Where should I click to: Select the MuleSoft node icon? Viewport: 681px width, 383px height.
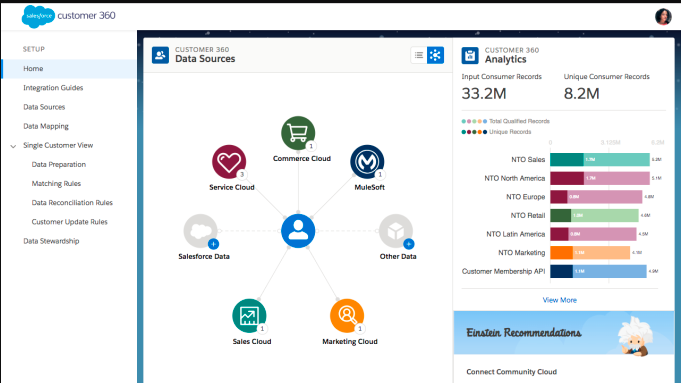(367, 162)
